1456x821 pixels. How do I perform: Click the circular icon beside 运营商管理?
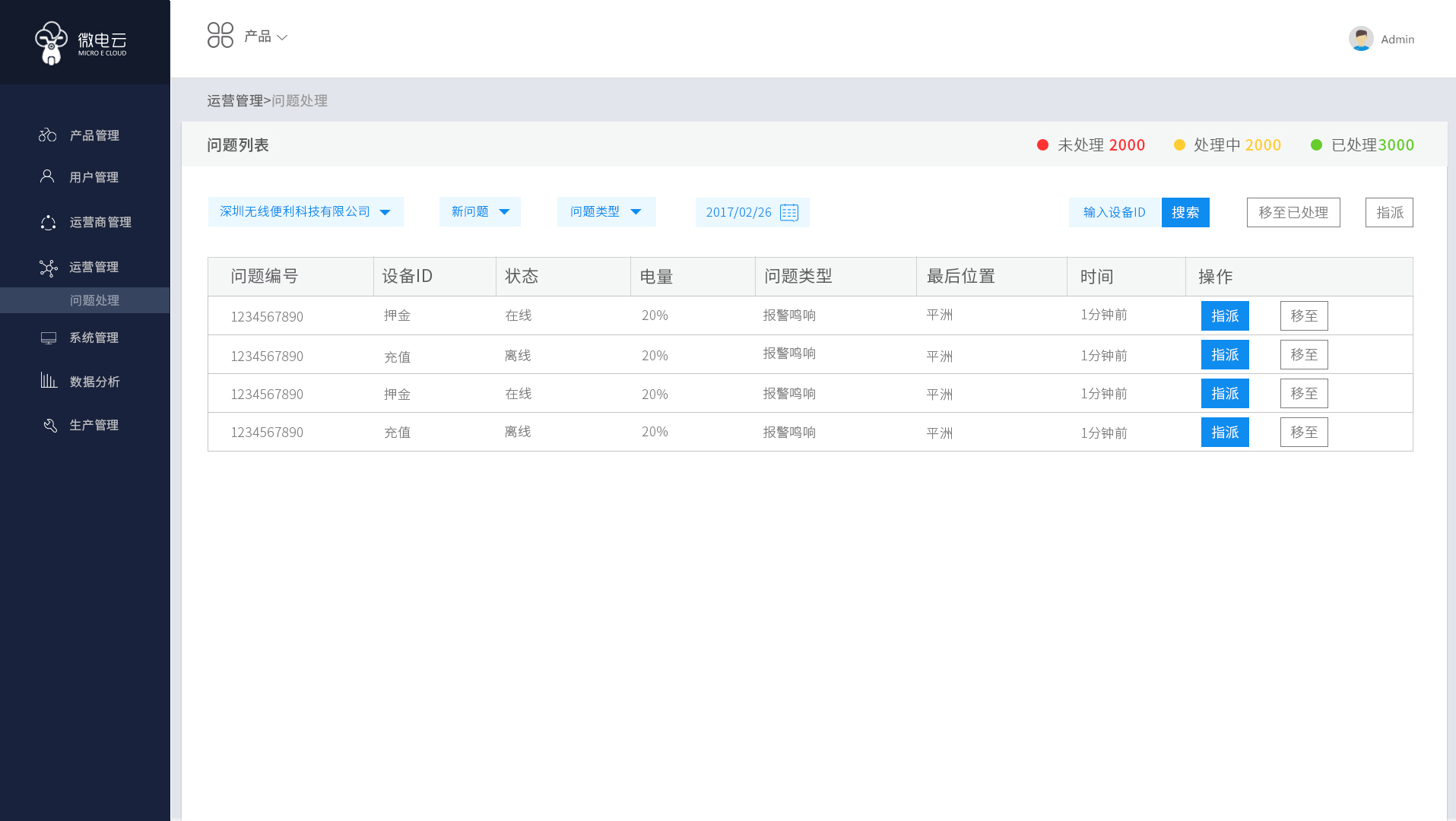pyautogui.click(x=48, y=222)
